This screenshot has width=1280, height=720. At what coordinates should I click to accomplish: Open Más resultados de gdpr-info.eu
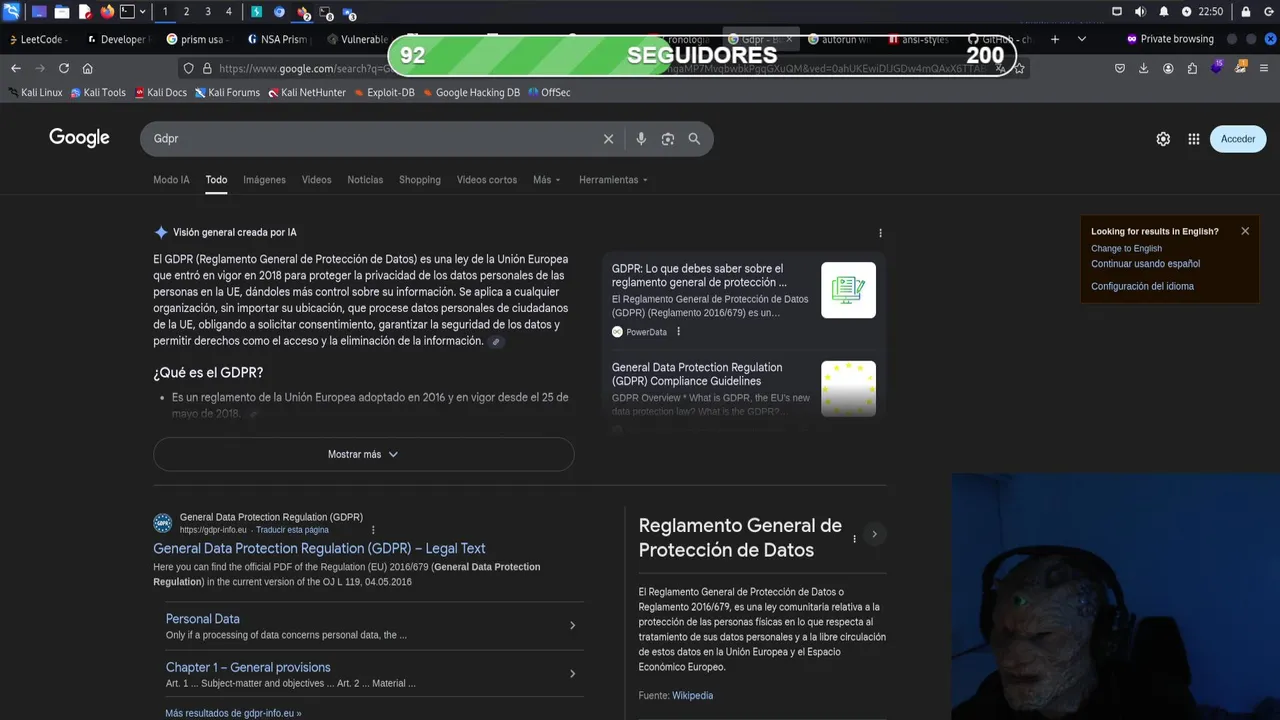(x=233, y=713)
